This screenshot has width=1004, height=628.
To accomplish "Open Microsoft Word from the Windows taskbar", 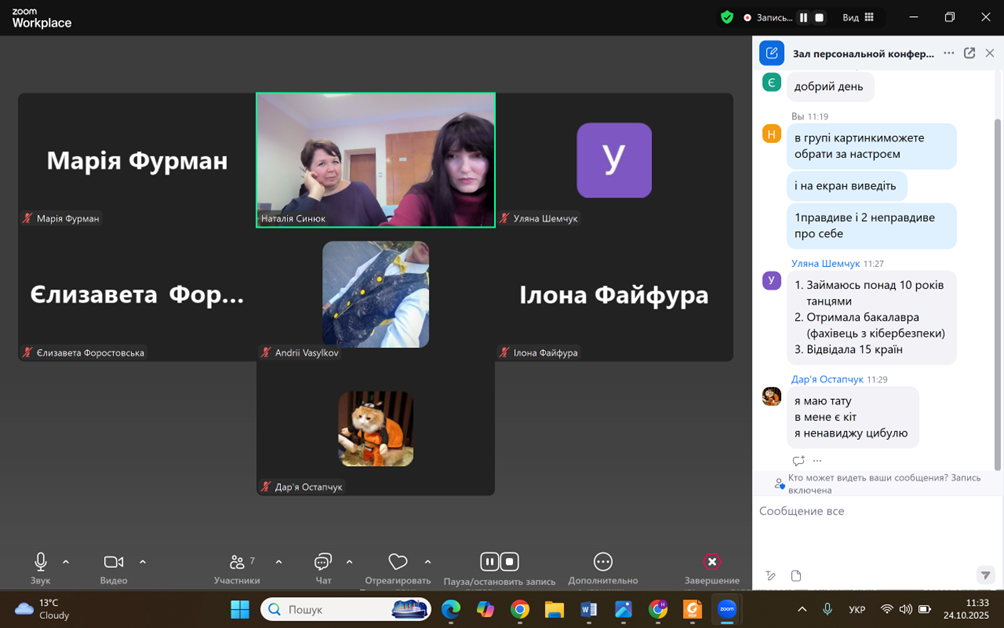I will click(x=588, y=609).
